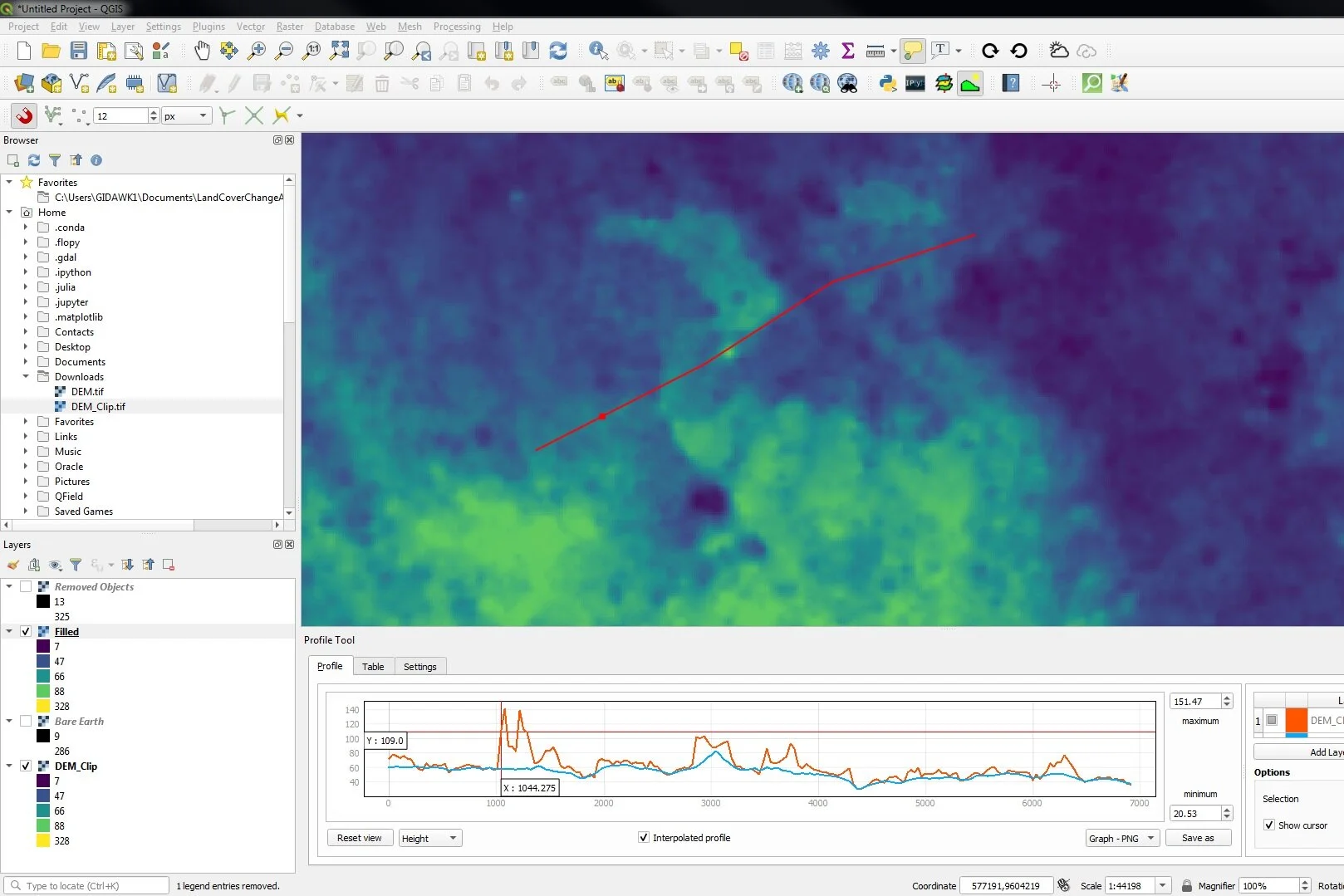Open the Raster menu
Screen dimensions: 1344x896
pyautogui.click(x=290, y=27)
